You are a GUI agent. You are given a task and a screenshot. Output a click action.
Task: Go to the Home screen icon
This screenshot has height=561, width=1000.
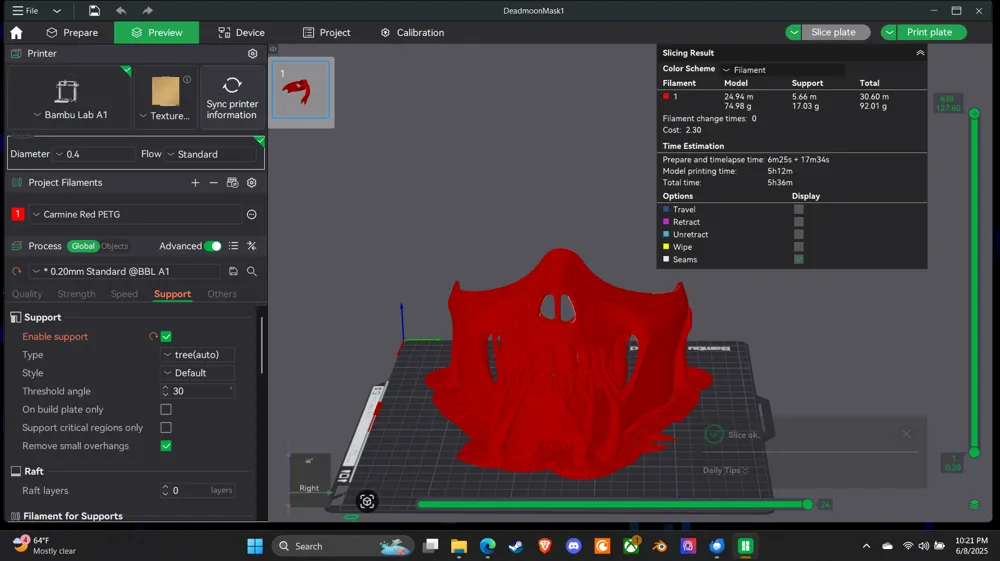click(x=17, y=33)
